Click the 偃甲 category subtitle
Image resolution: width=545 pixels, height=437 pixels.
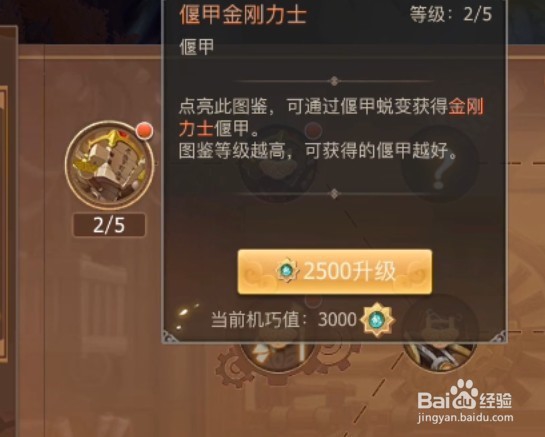tap(197, 47)
